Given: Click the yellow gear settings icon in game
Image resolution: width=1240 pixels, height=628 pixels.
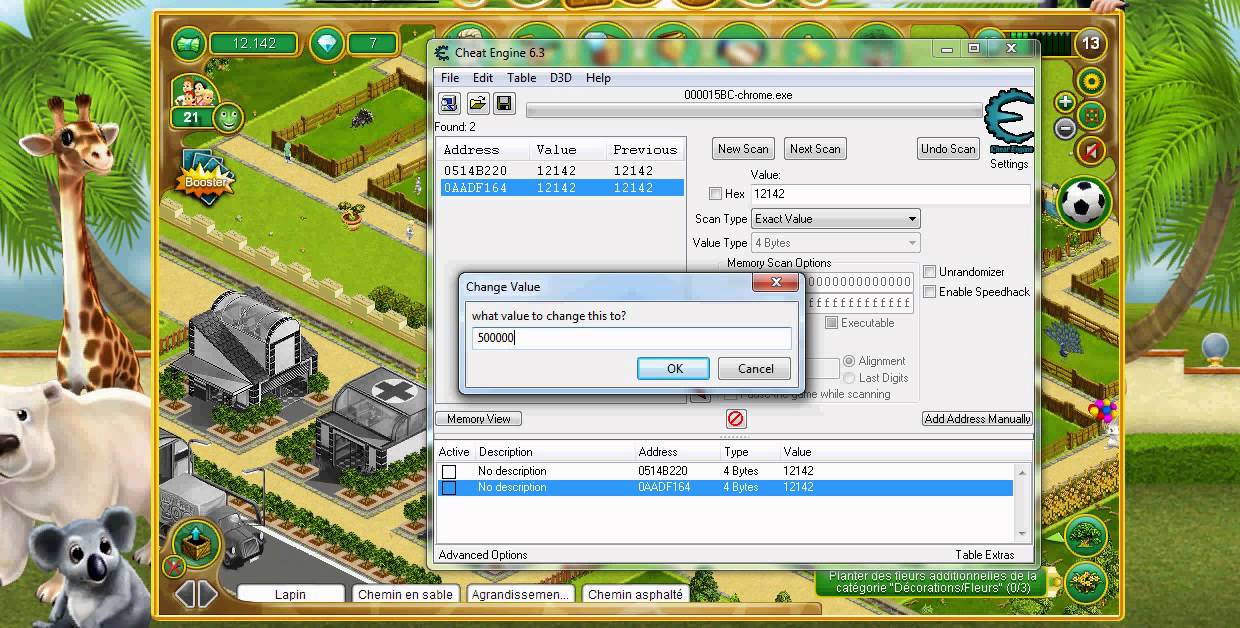Looking at the screenshot, I should click(1091, 81).
